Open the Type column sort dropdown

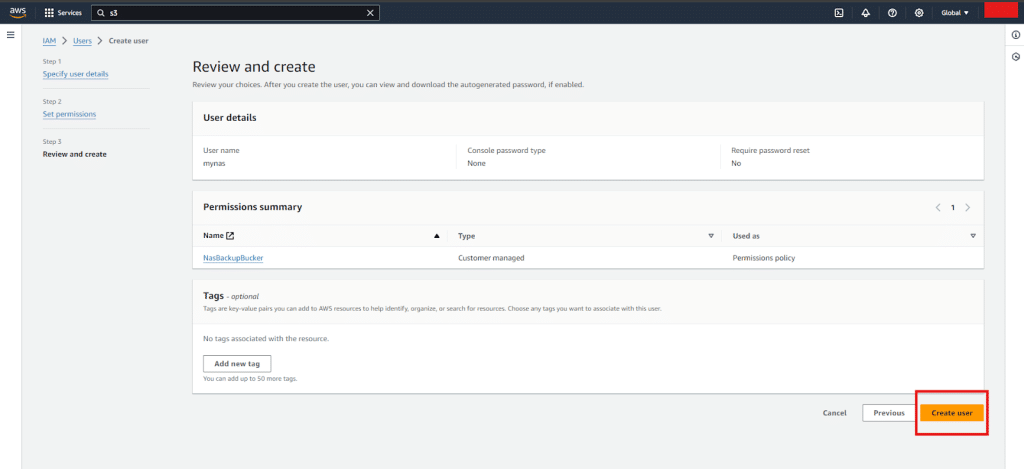coord(711,236)
